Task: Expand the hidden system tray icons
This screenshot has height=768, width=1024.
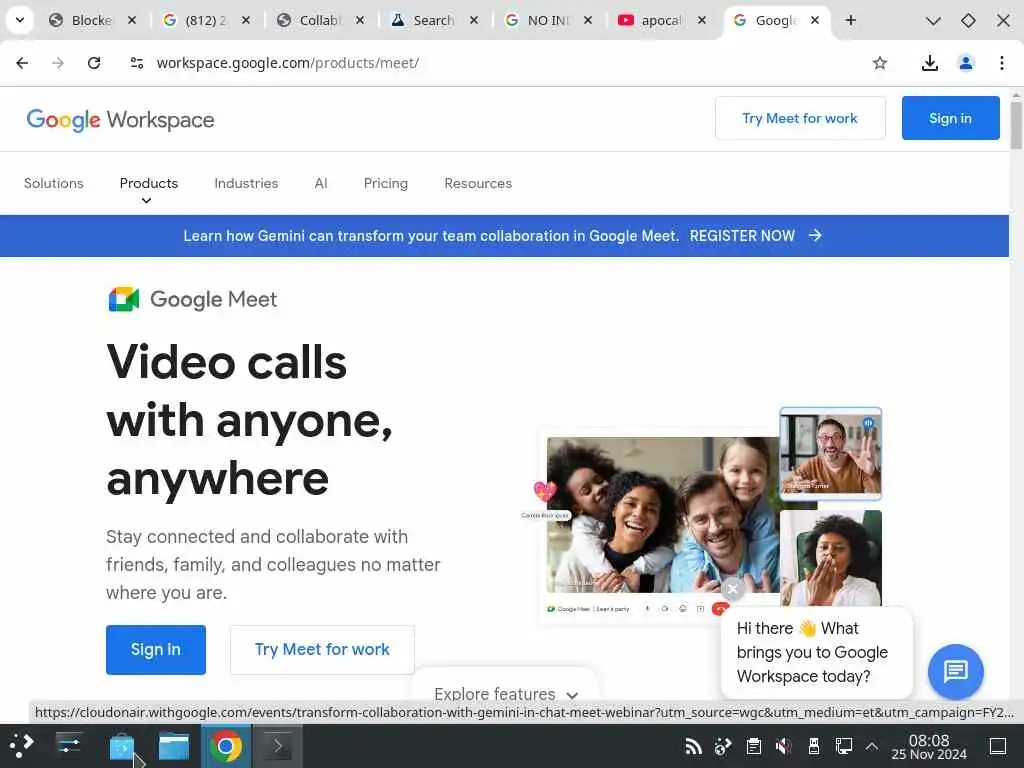Action: click(x=872, y=746)
